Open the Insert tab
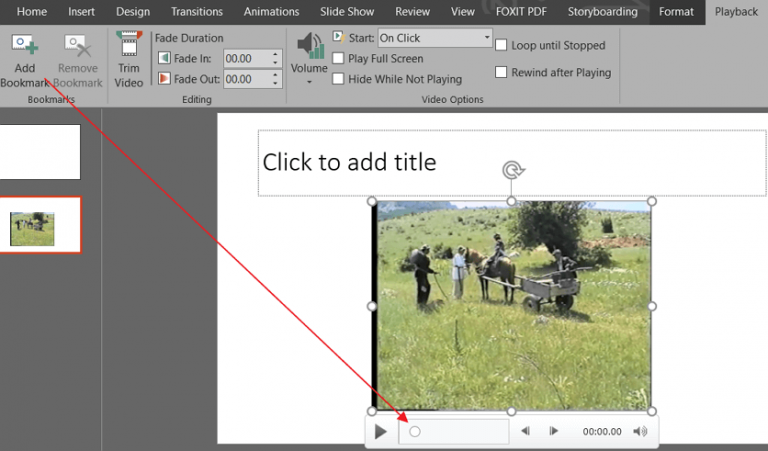Image resolution: width=768 pixels, height=451 pixels. (x=81, y=12)
